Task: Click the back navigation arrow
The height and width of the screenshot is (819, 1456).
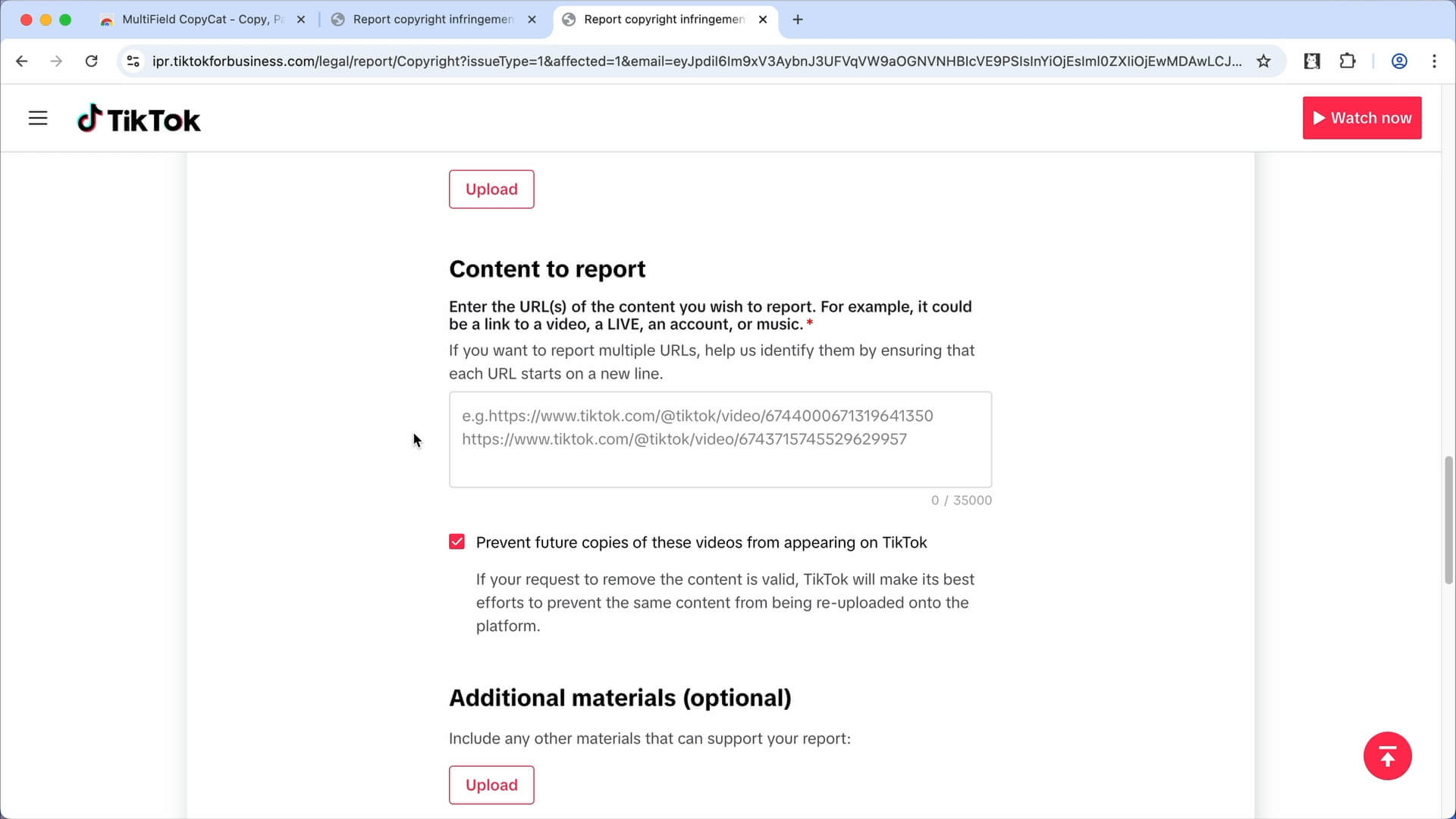Action: pos(21,61)
